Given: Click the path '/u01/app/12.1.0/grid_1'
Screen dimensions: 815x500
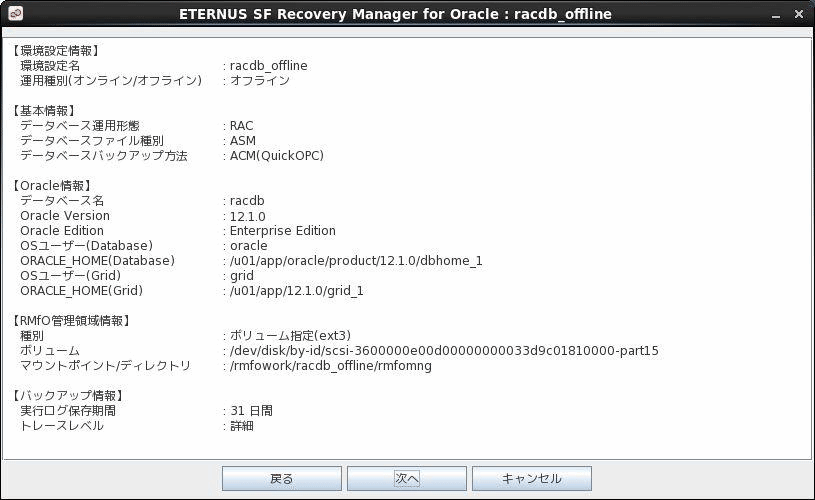Looking at the screenshot, I should (x=296, y=291).
